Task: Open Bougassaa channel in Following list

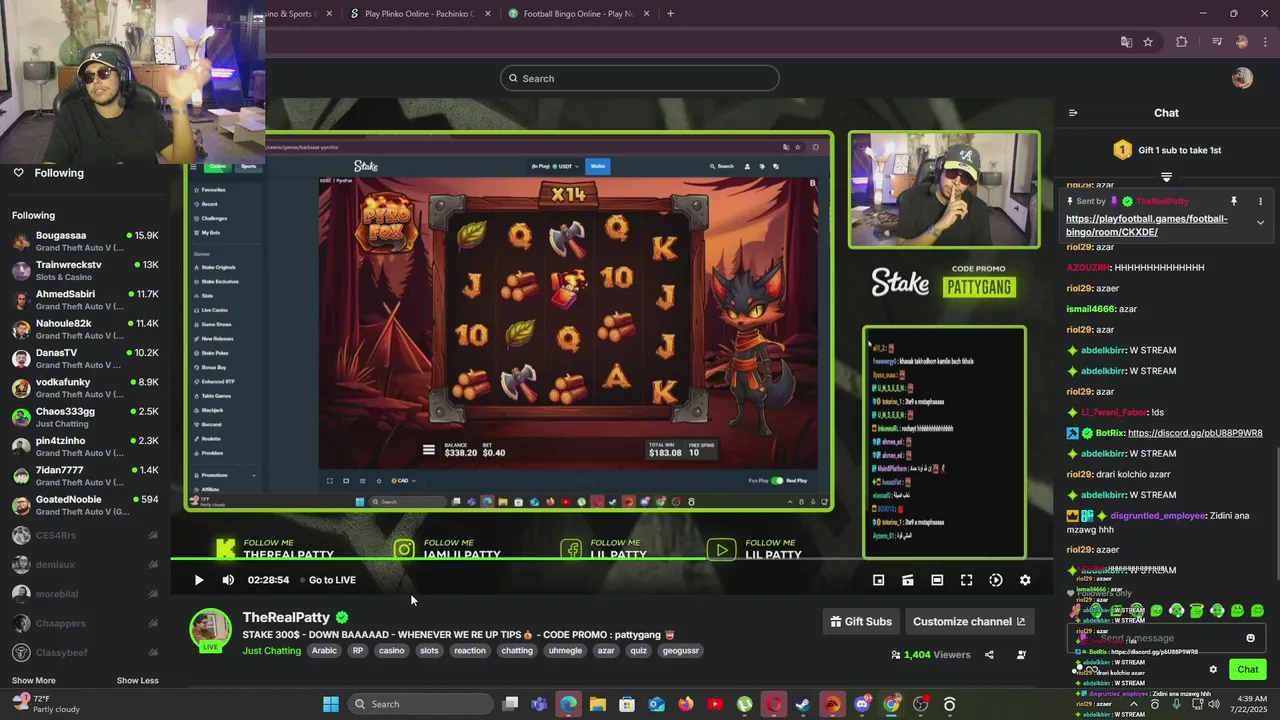Action: pyautogui.click(x=85, y=241)
